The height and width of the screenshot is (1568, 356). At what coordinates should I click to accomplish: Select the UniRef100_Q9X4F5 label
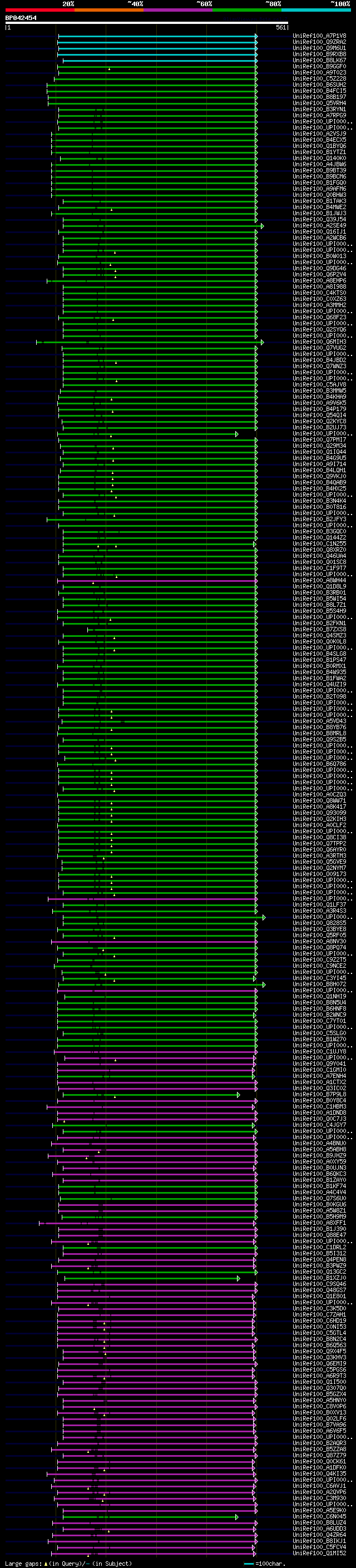(319, 1351)
